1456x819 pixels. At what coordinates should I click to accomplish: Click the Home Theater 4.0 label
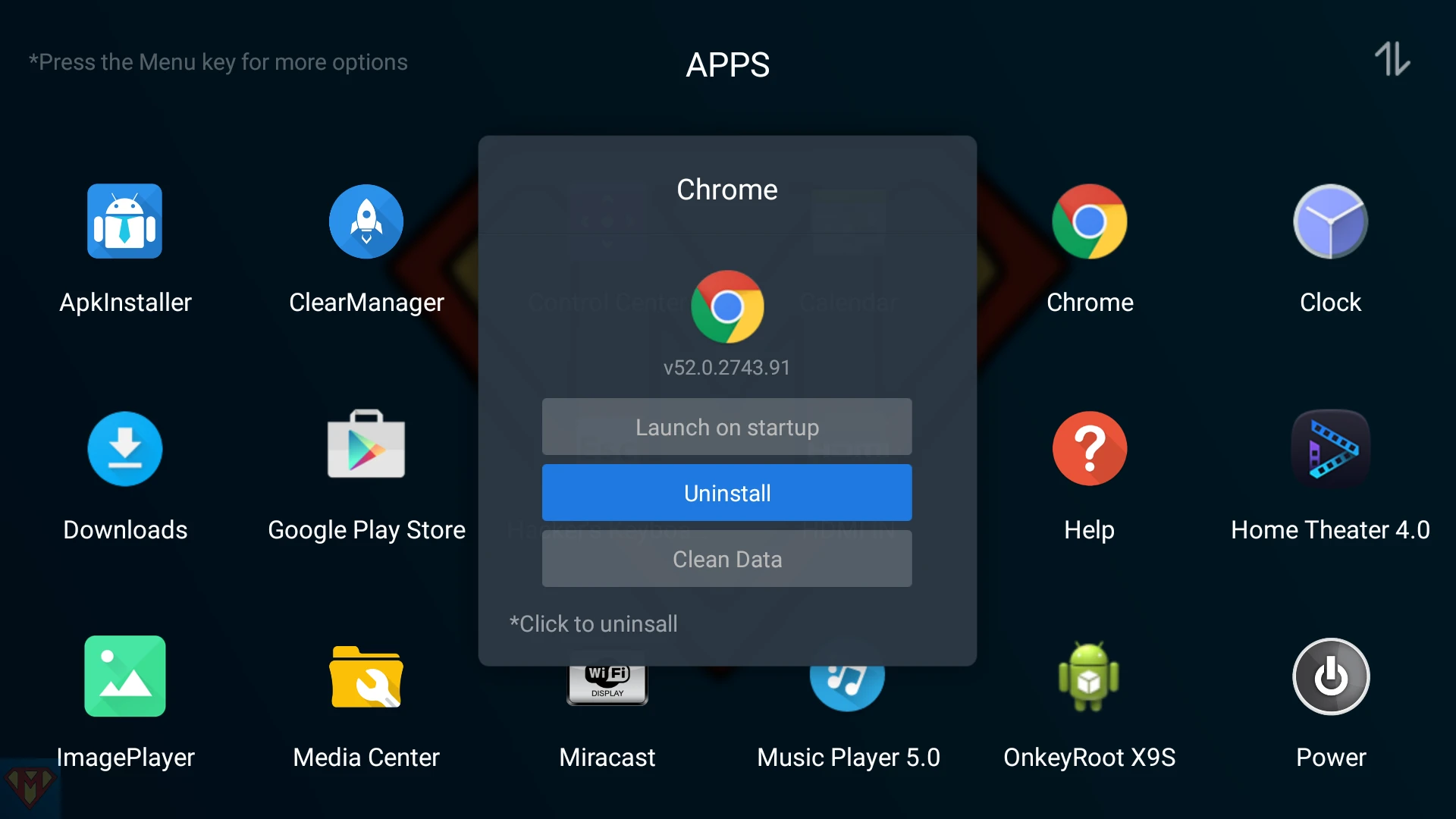(x=1331, y=530)
